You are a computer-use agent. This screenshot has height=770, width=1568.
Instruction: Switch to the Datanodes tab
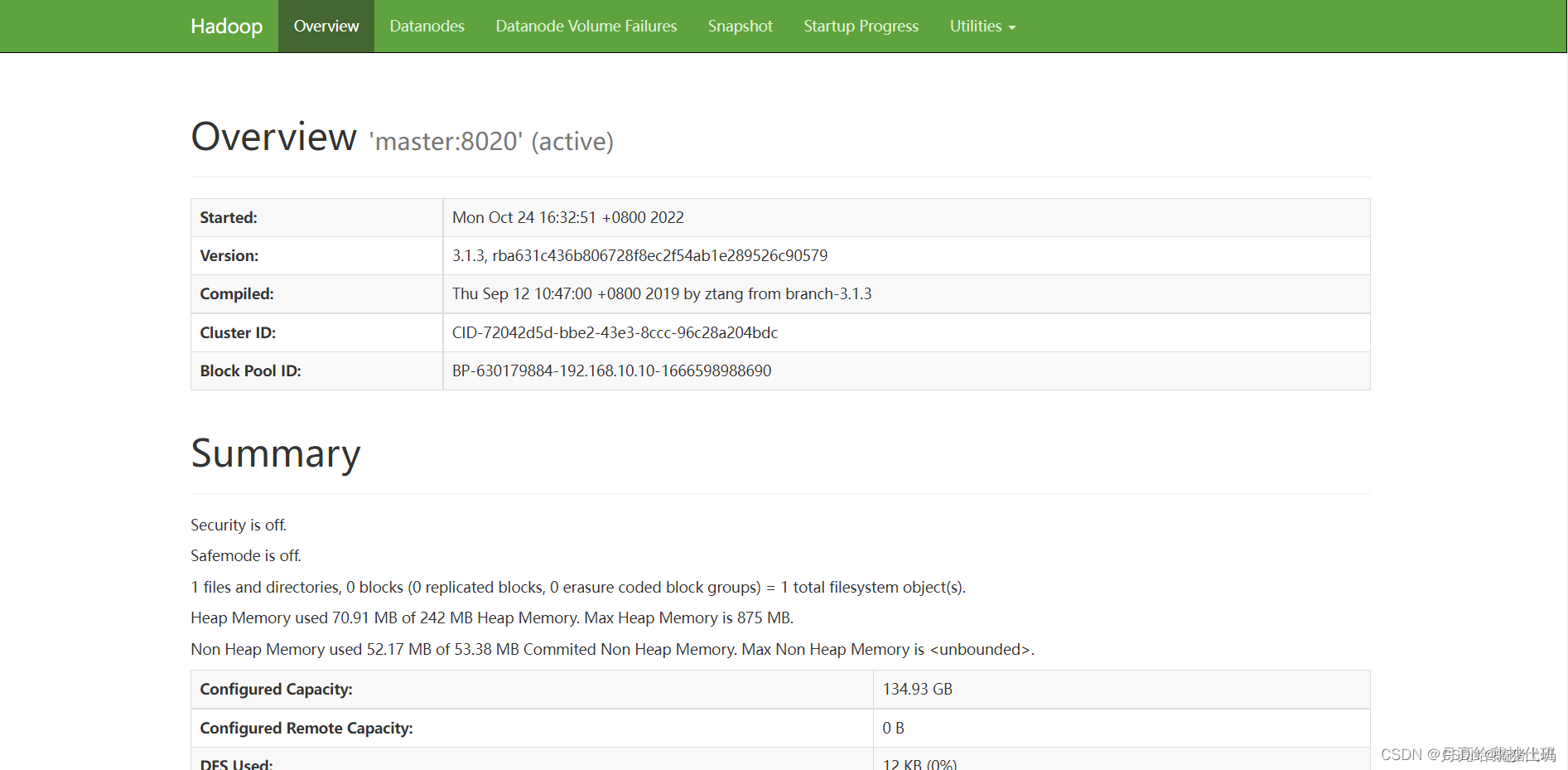[x=427, y=27]
